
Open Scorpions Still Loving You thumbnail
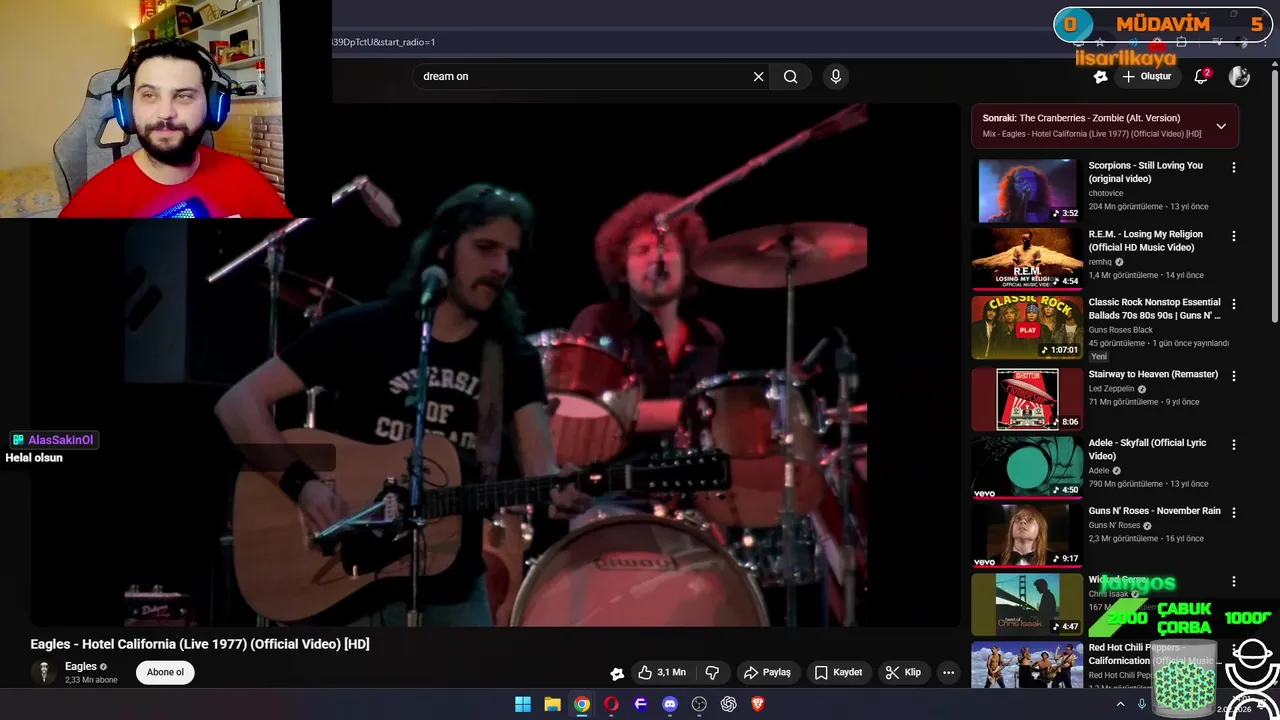1027,190
